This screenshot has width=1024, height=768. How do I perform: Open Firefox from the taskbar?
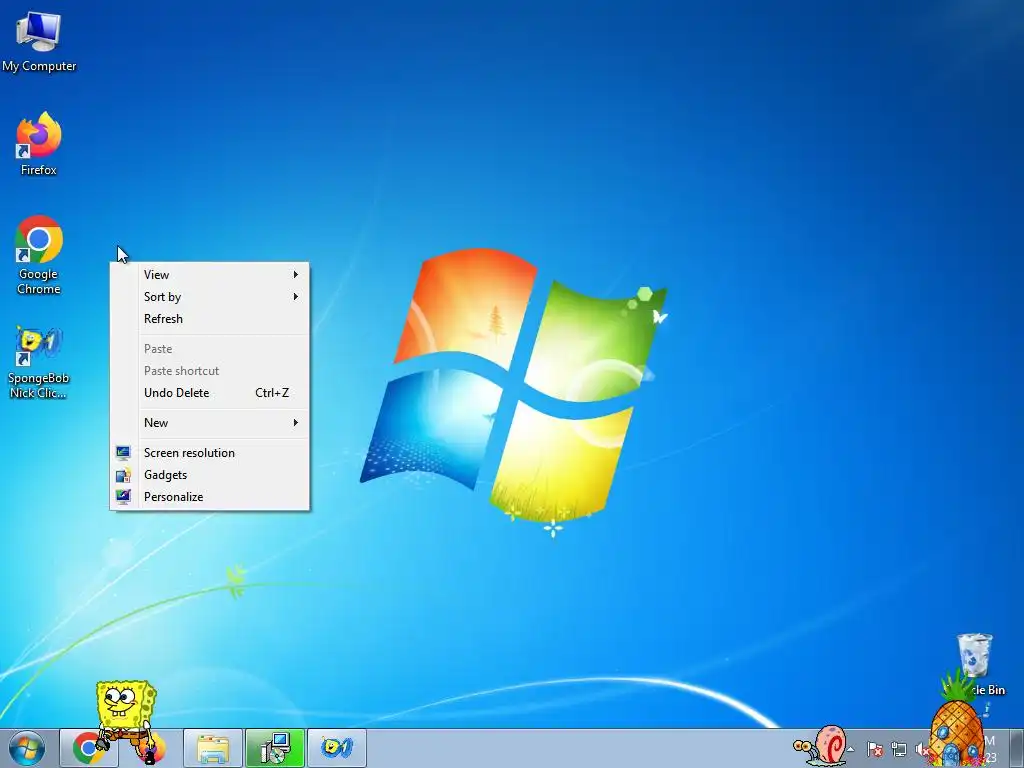tap(153, 748)
